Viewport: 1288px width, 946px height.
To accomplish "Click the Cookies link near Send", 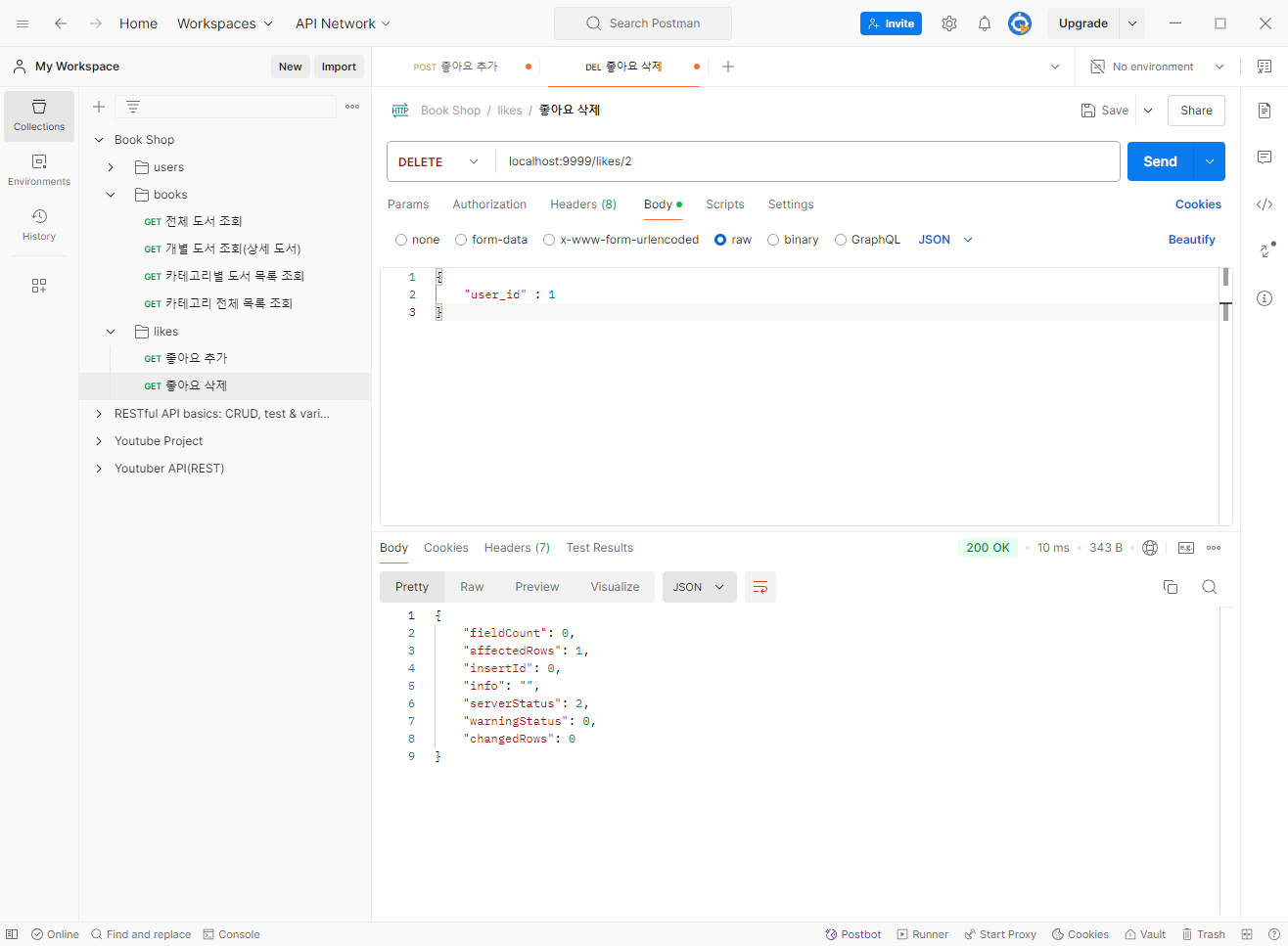I will pos(1198,204).
